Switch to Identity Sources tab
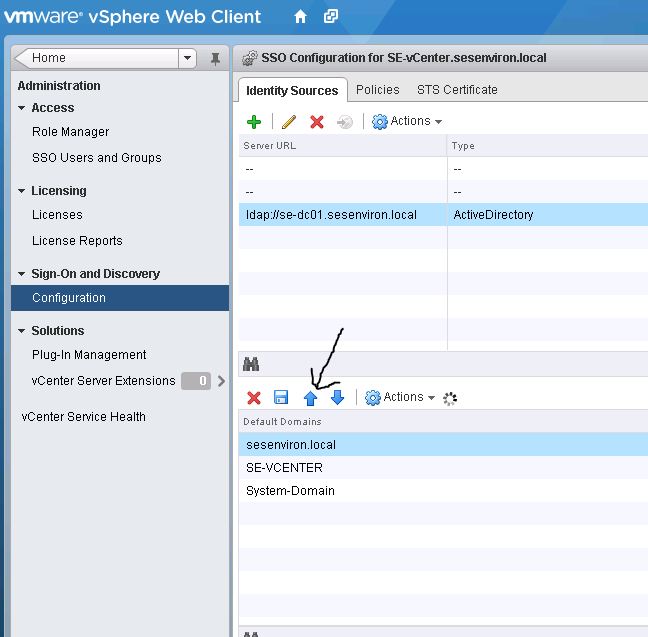This screenshot has height=637, width=648. (292, 91)
